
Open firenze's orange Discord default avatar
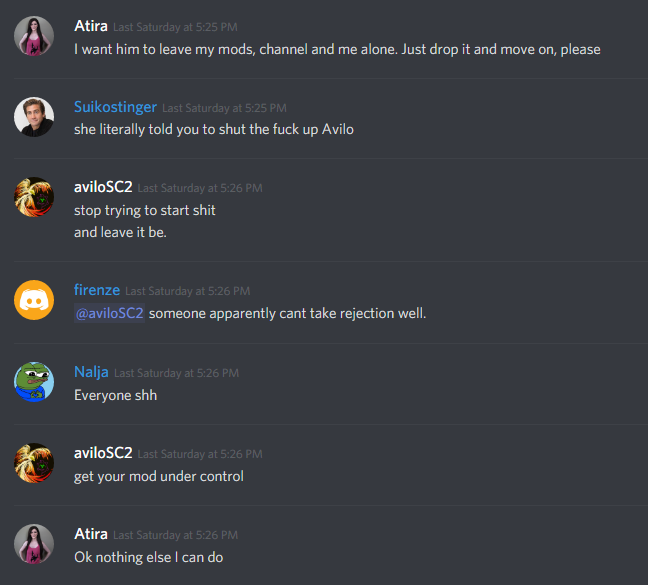coord(34,300)
